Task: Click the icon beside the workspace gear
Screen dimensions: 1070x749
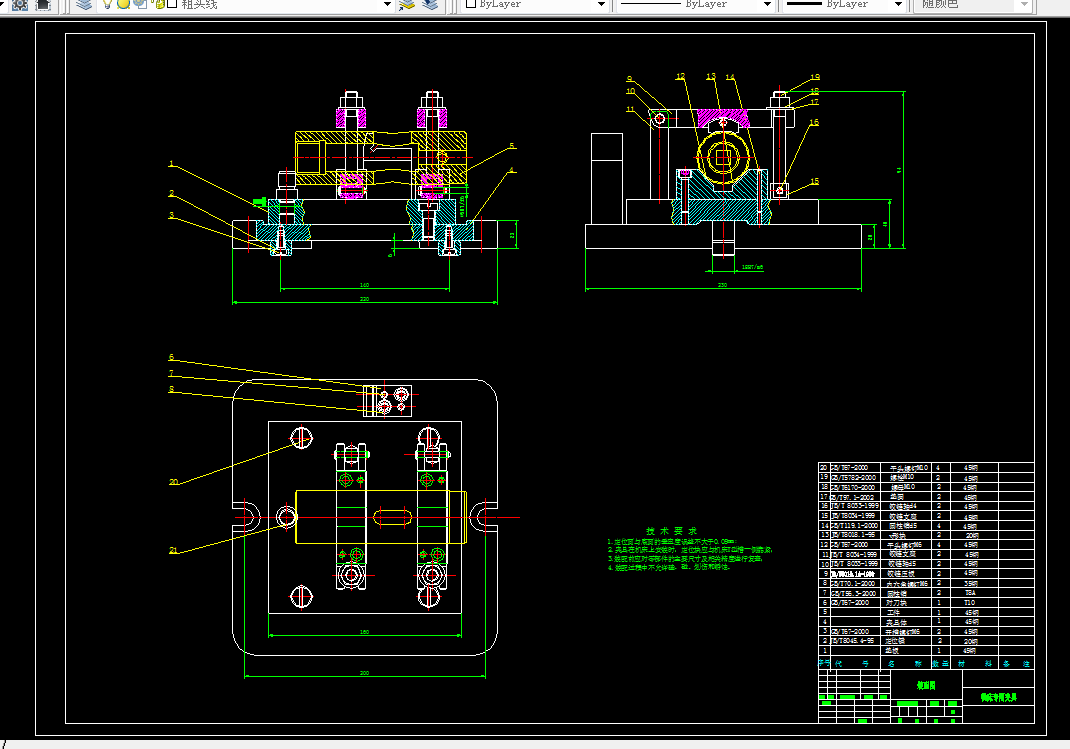Action: 43,5
